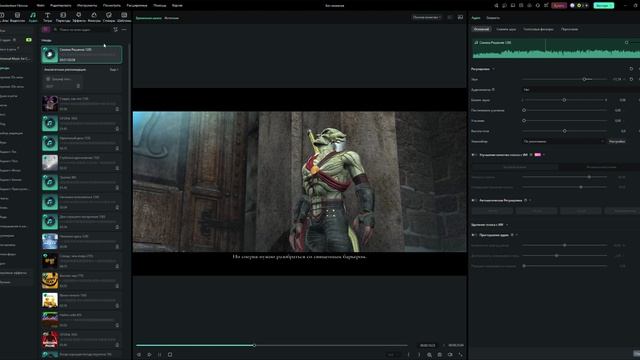Click the filter icon beside the audio search
This screenshot has width=640, height=360.
(116, 29)
